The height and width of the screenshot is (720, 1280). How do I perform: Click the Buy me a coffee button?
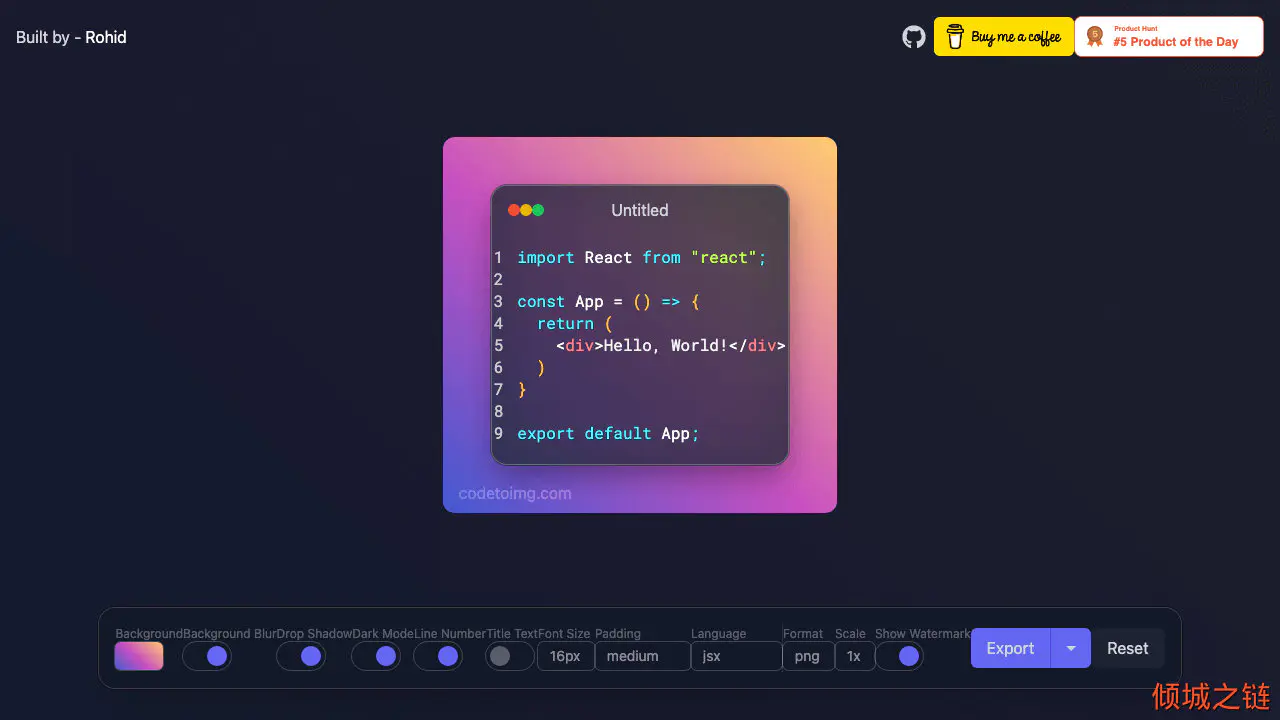coord(1004,37)
